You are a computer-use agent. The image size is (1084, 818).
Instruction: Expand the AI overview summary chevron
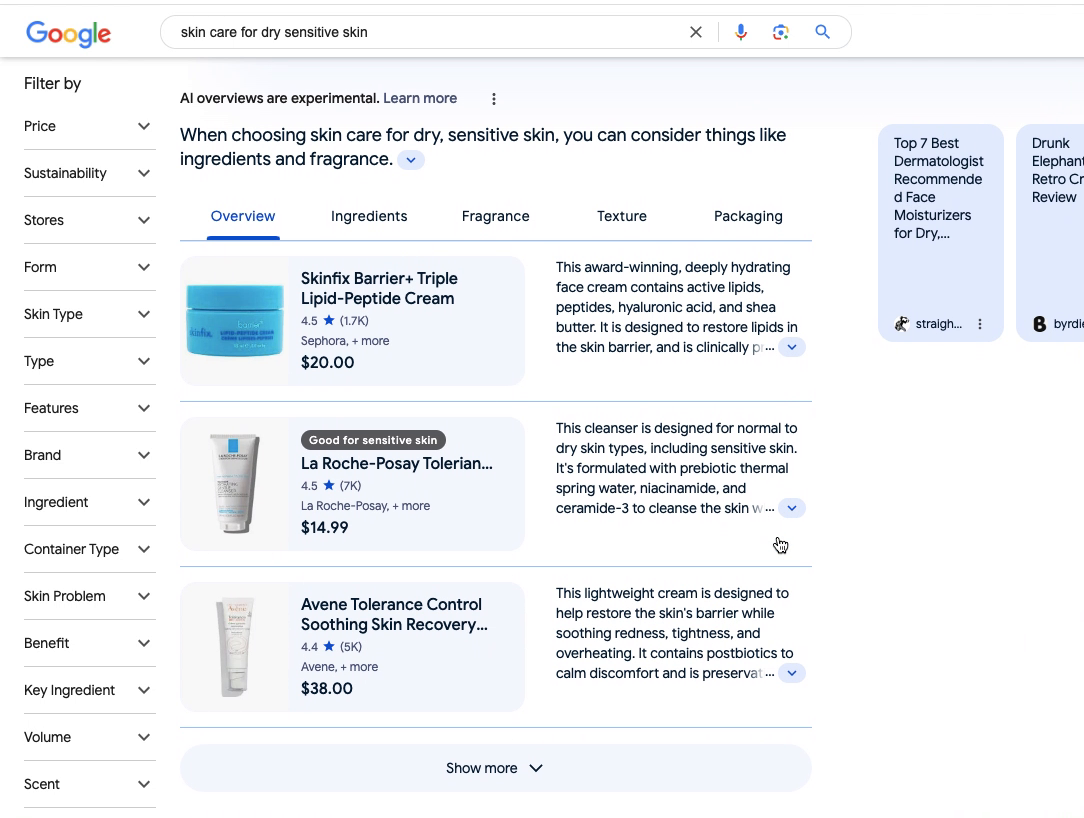[x=411, y=160]
